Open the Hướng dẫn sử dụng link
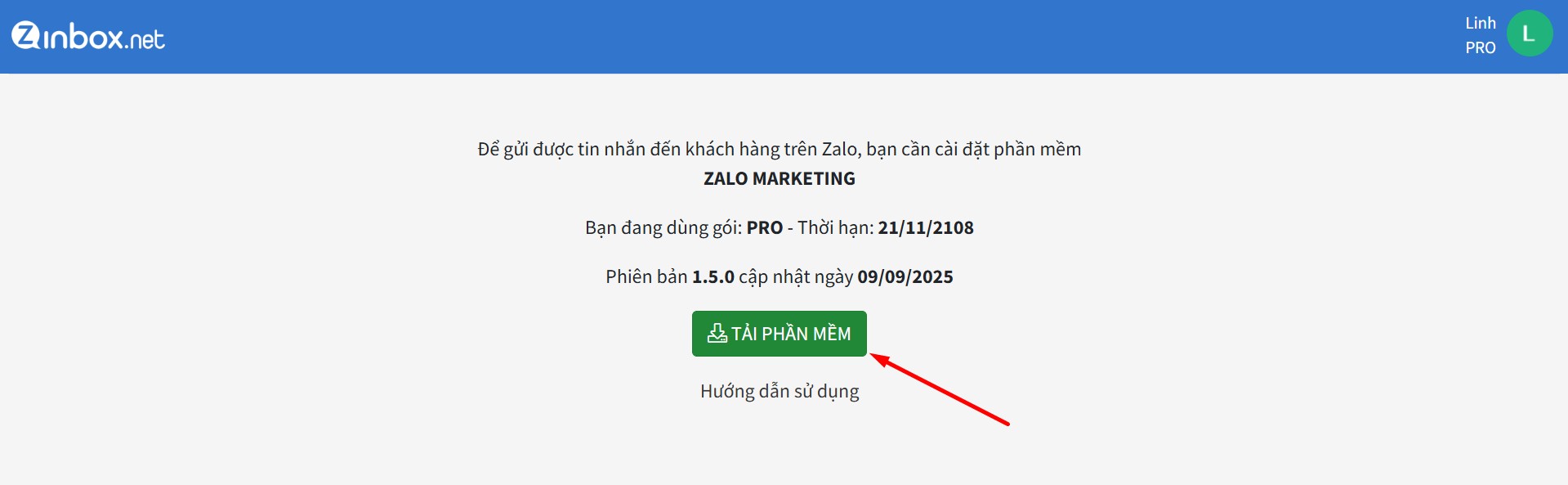Viewport: 1568px width, 485px height. (779, 392)
